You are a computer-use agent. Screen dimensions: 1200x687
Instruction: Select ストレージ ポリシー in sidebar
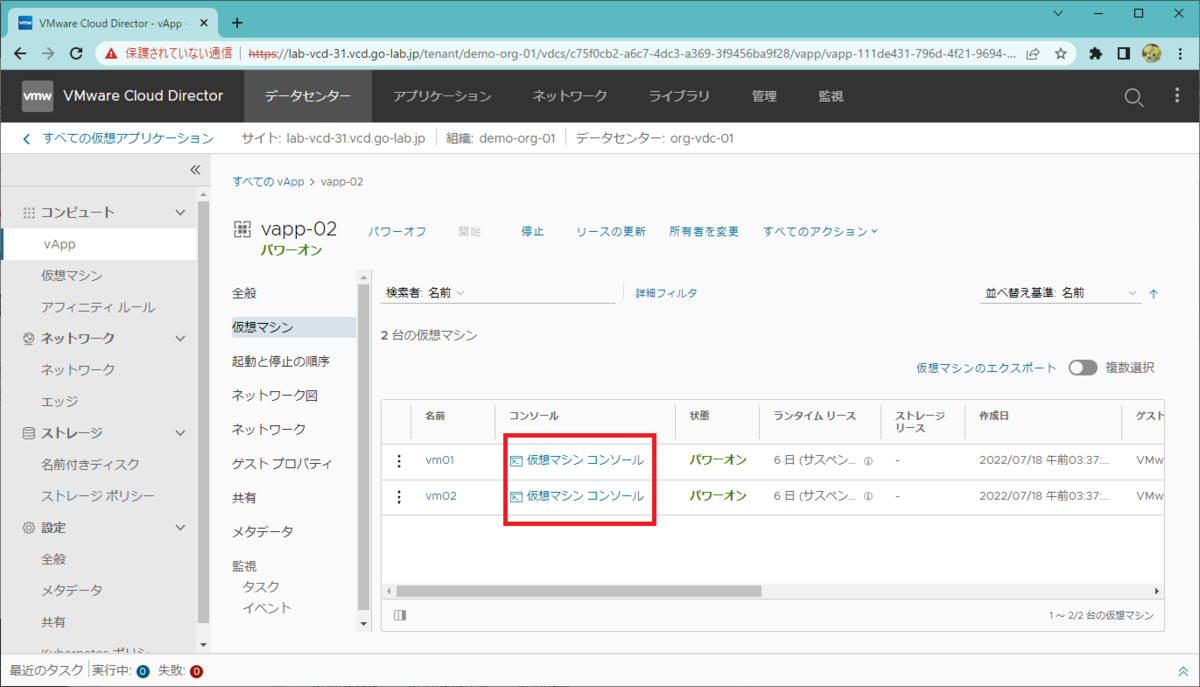(x=98, y=496)
